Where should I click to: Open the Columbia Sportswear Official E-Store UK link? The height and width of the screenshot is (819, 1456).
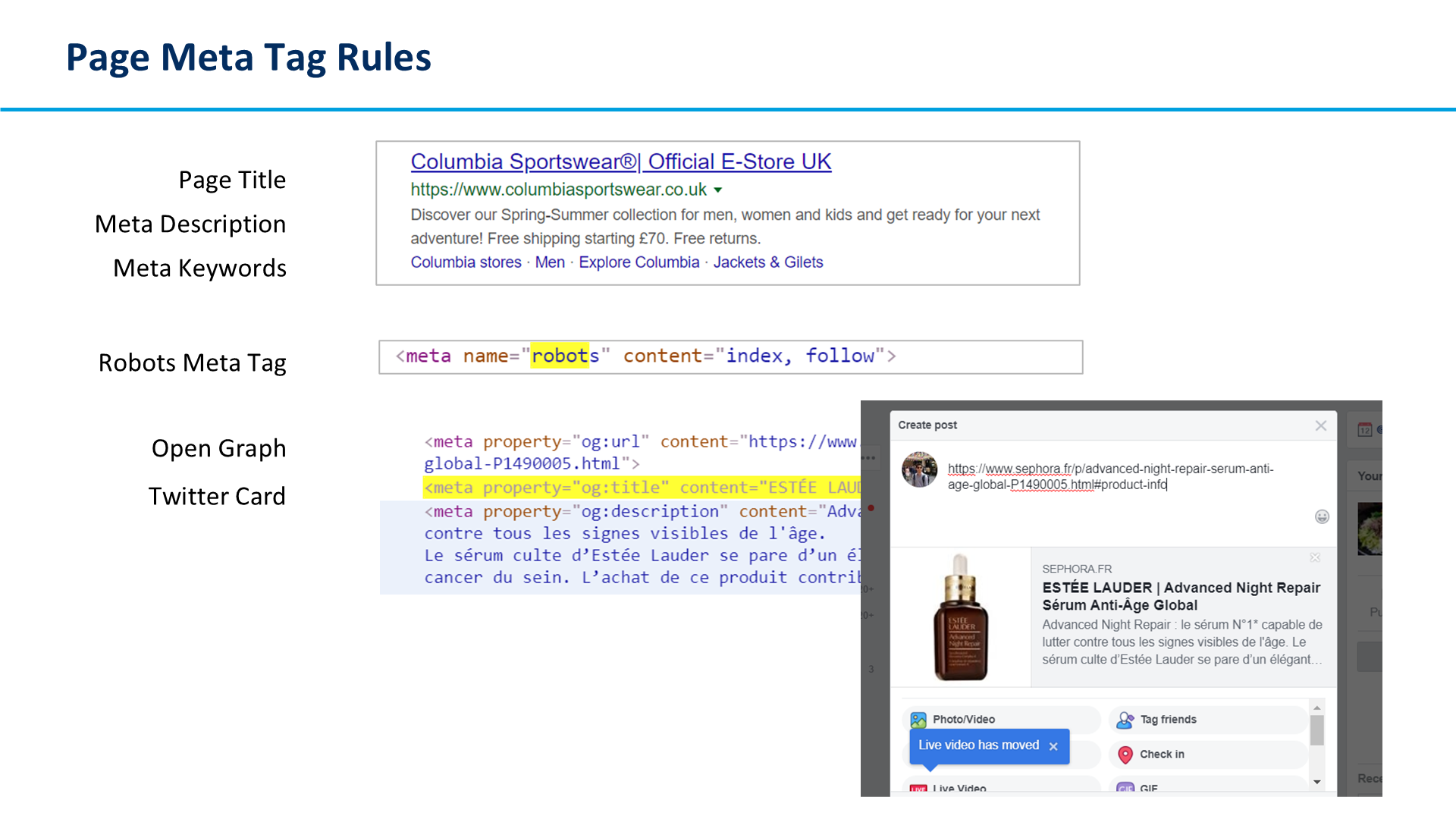[x=620, y=162]
